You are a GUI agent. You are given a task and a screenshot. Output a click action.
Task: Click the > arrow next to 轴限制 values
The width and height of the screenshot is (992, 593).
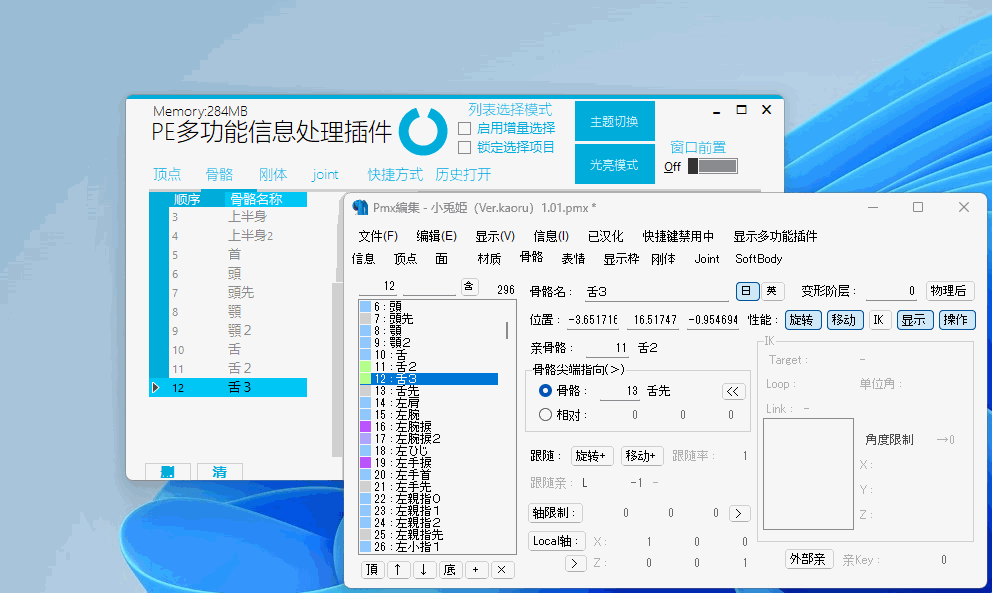(x=738, y=513)
